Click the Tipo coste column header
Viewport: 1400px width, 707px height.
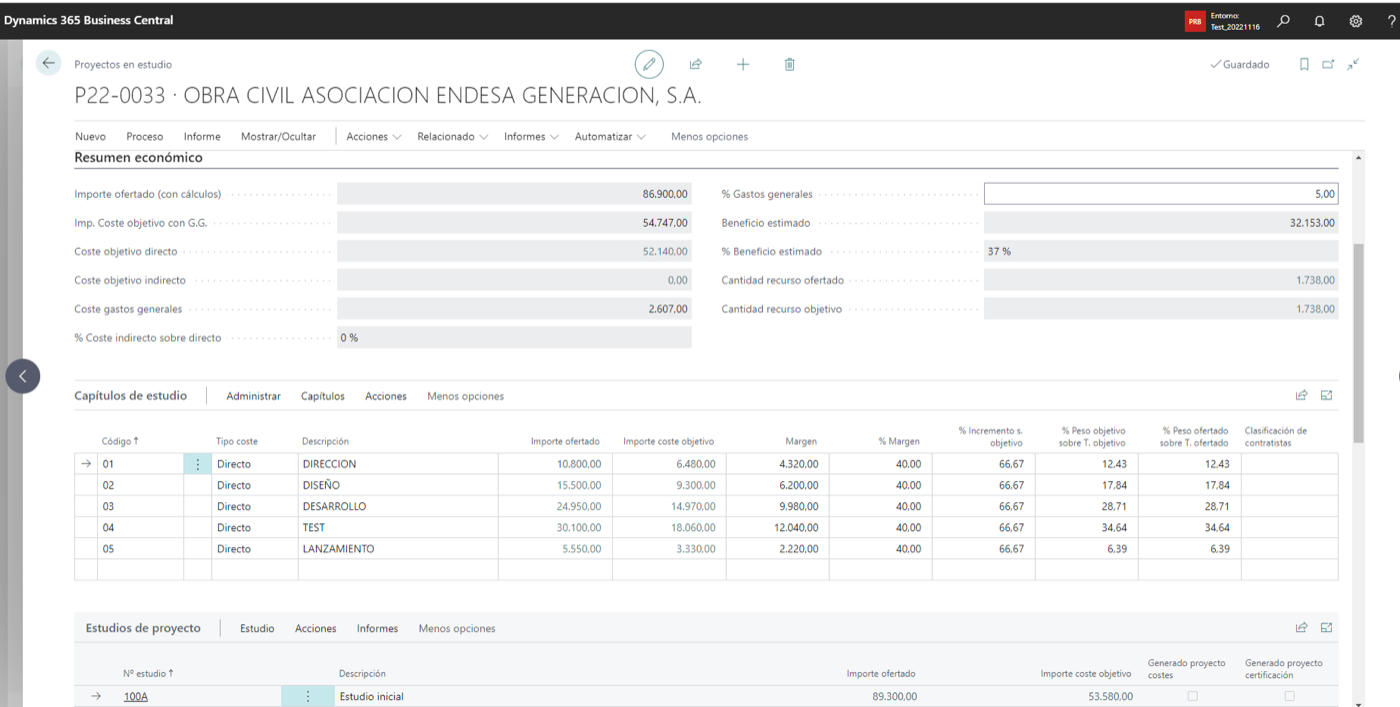click(x=238, y=441)
